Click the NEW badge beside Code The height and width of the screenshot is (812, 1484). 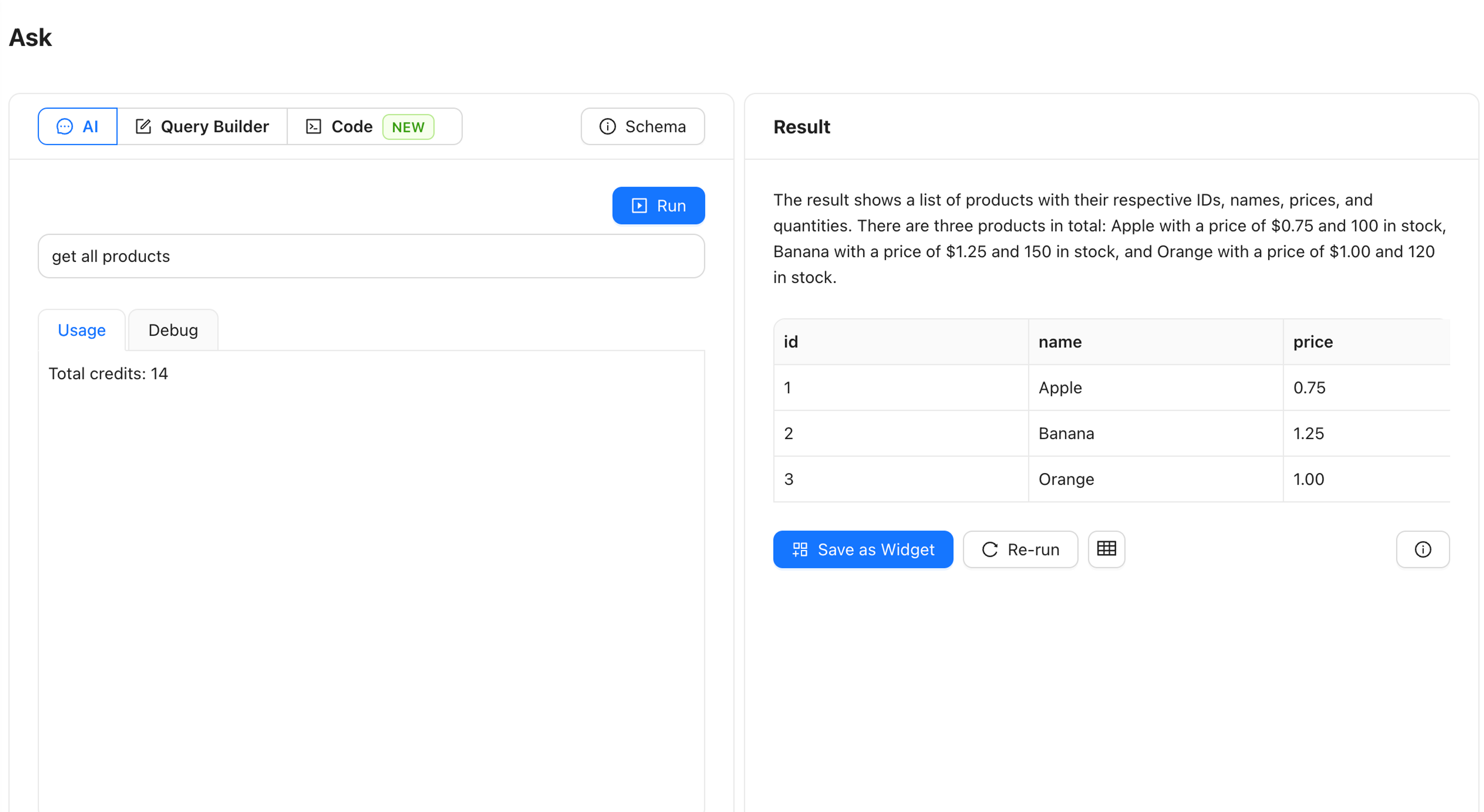point(408,127)
